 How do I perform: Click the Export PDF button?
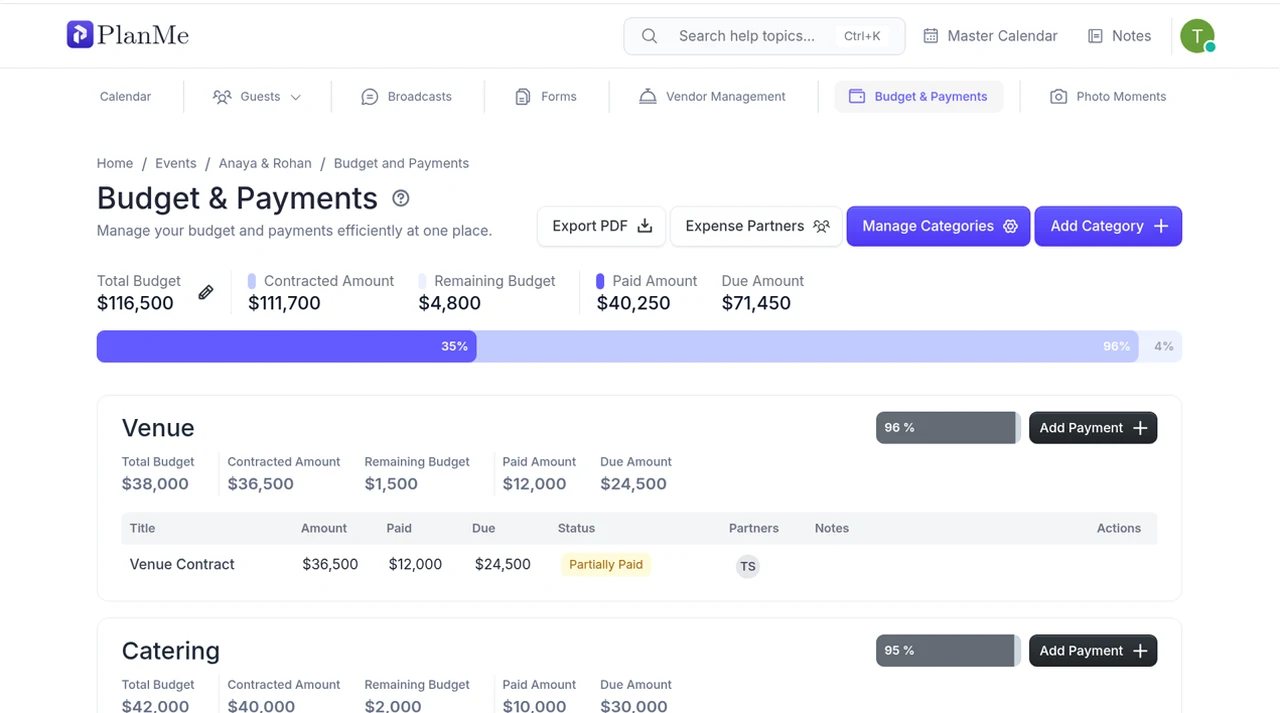(602, 226)
